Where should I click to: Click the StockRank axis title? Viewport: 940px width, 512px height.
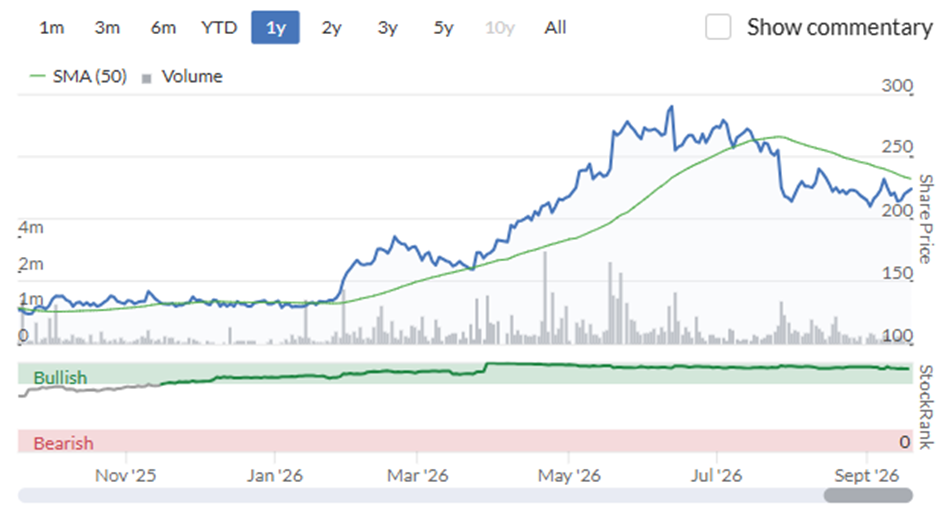tap(926, 407)
